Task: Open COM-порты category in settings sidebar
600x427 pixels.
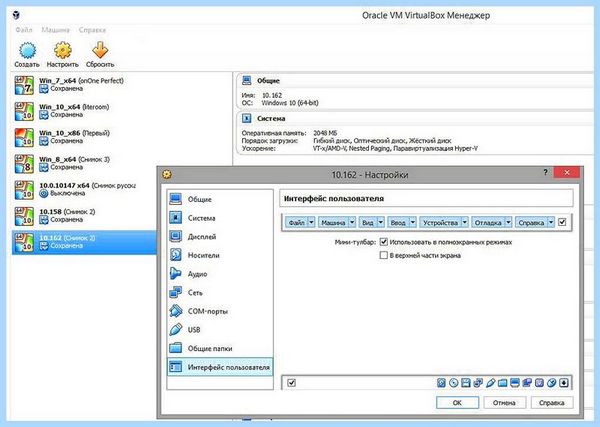Action: (220, 311)
